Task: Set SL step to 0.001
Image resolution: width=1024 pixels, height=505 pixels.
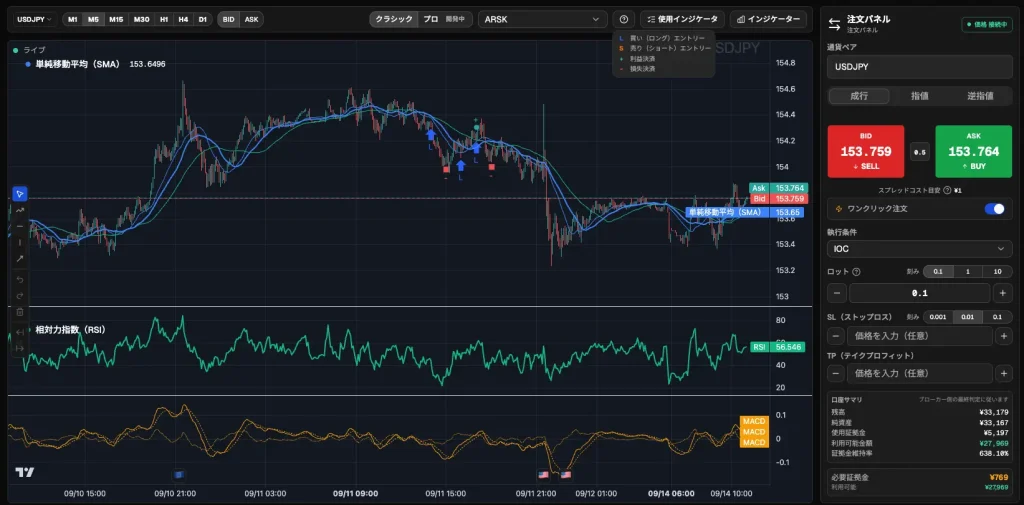Action: pyautogui.click(x=938, y=317)
